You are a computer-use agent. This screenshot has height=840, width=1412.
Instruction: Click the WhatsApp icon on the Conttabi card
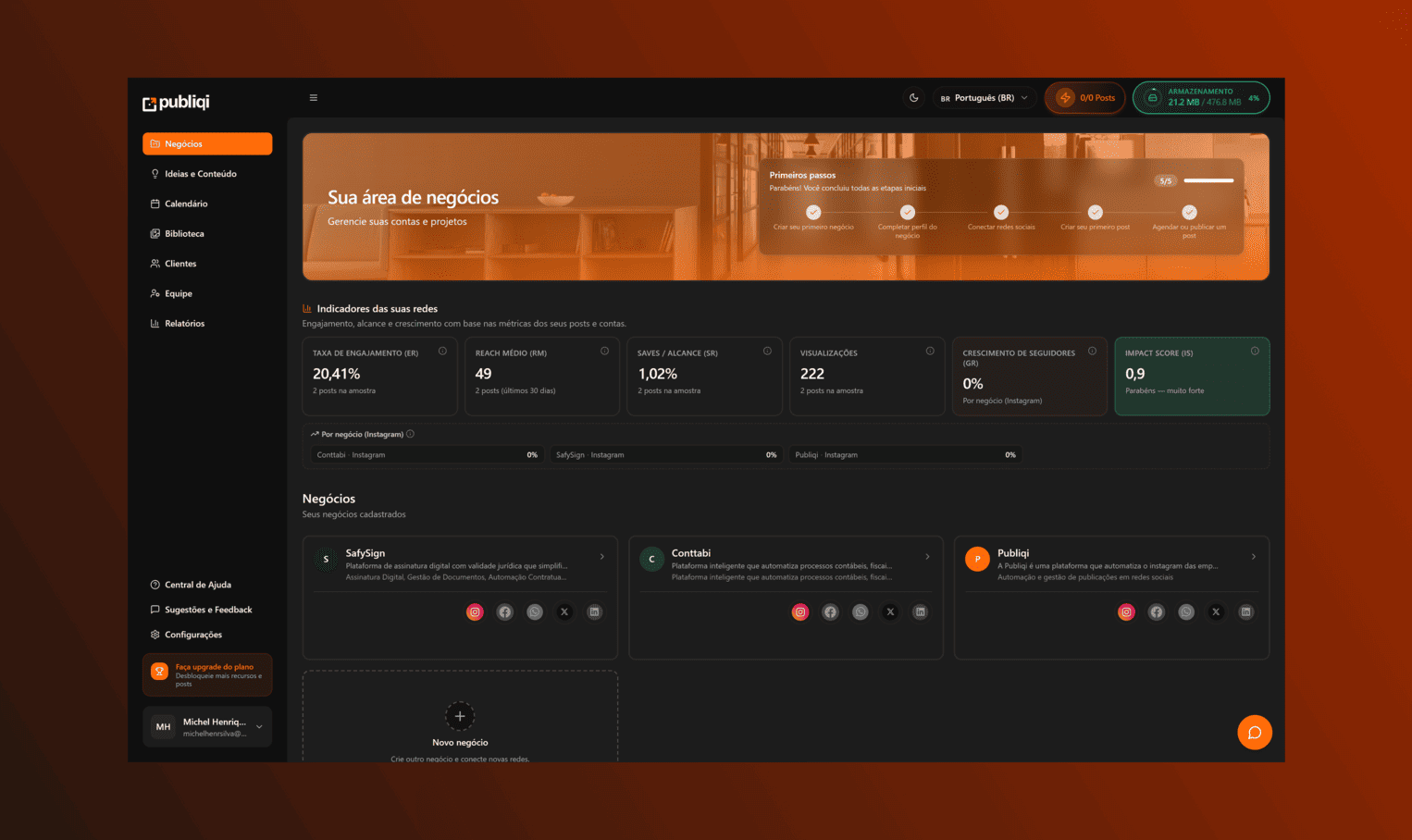click(x=861, y=612)
